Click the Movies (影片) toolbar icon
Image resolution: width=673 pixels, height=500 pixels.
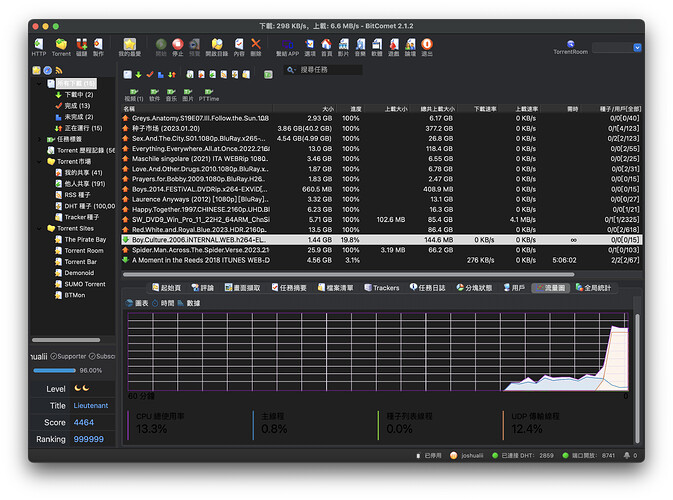[x=343, y=47]
